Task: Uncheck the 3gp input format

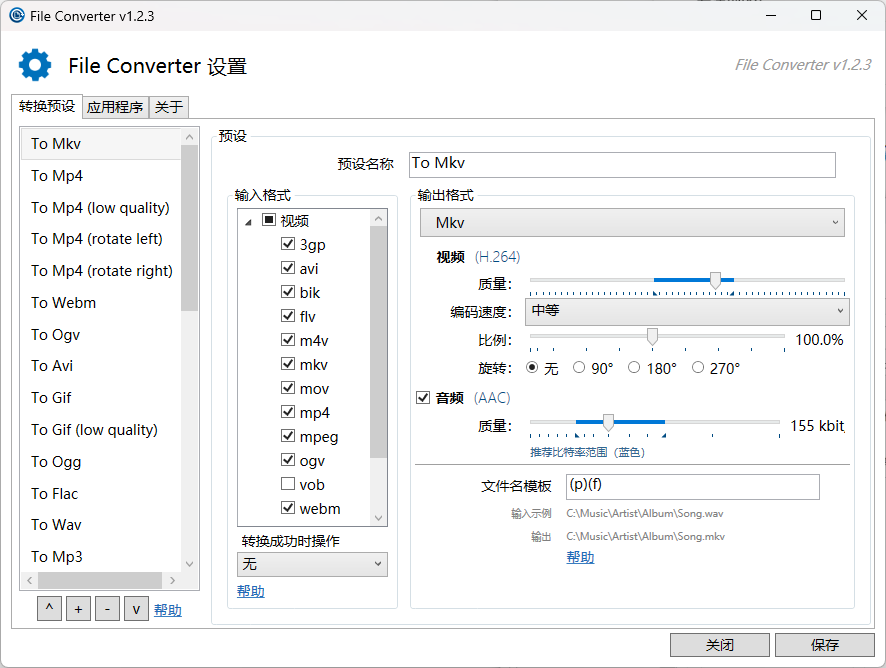Action: (x=288, y=244)
